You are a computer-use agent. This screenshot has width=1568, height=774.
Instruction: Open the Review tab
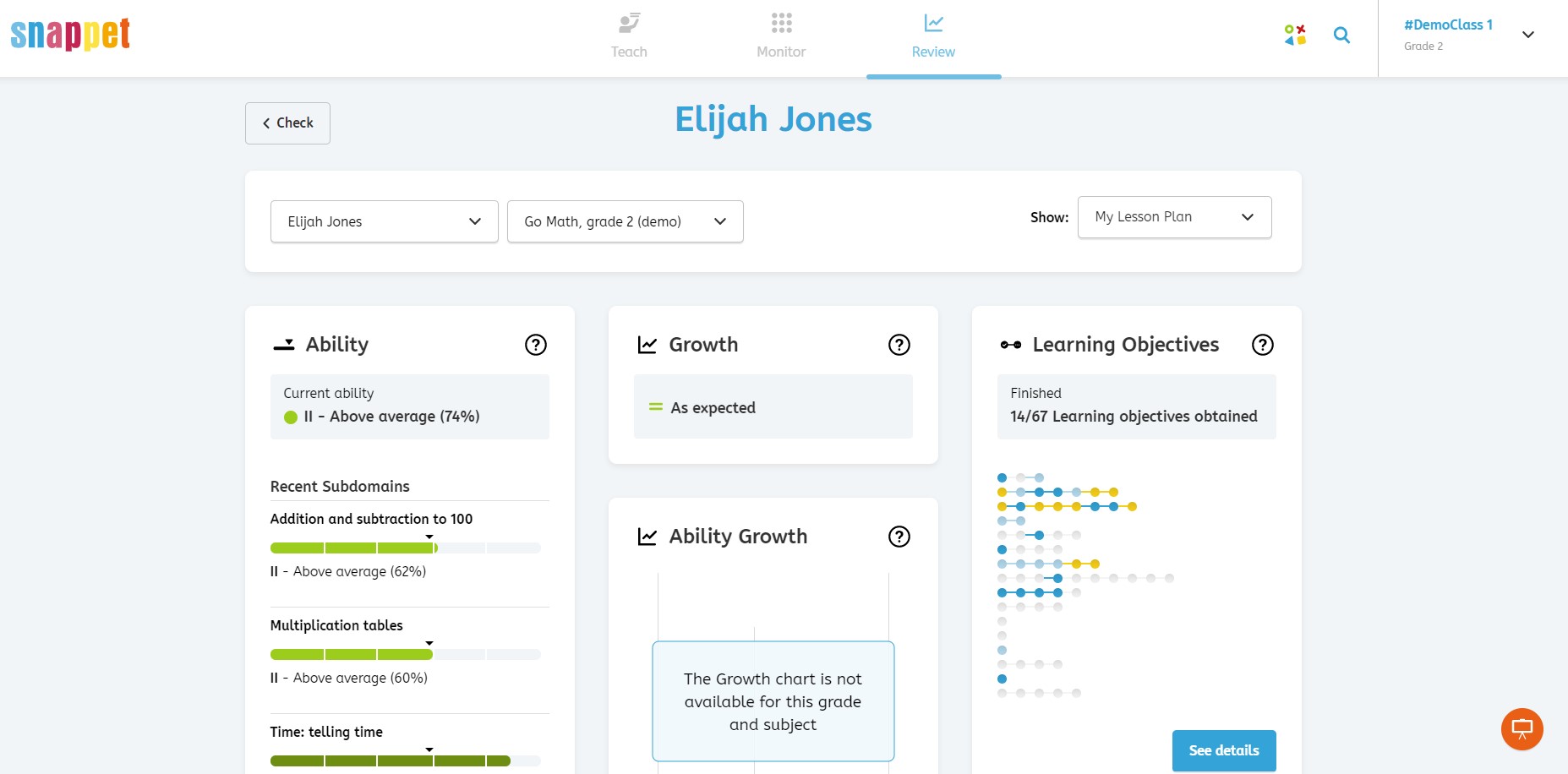click(933, 36)
